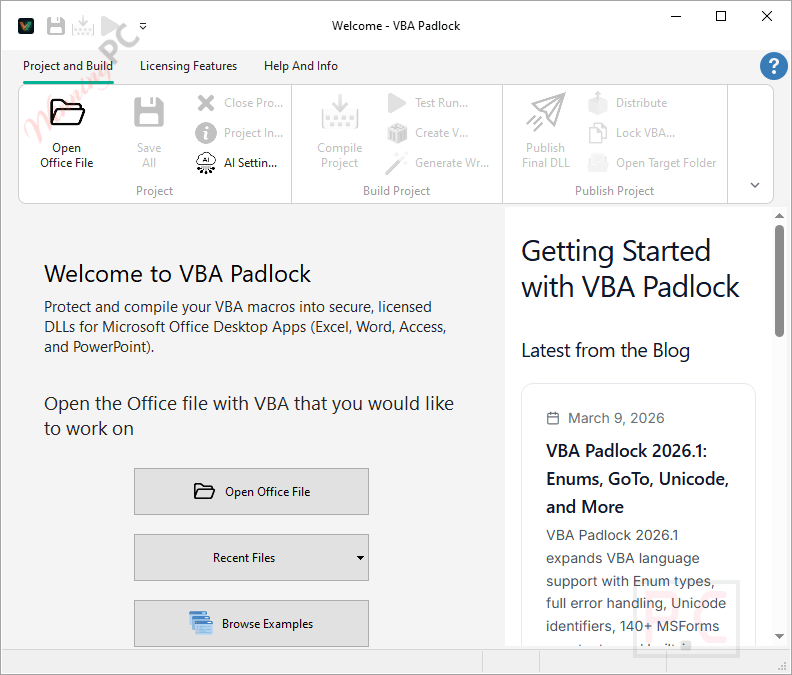Click the calendar icon beside the blog date
Viewport: 792px width, 675px height.
coord(553,418)
